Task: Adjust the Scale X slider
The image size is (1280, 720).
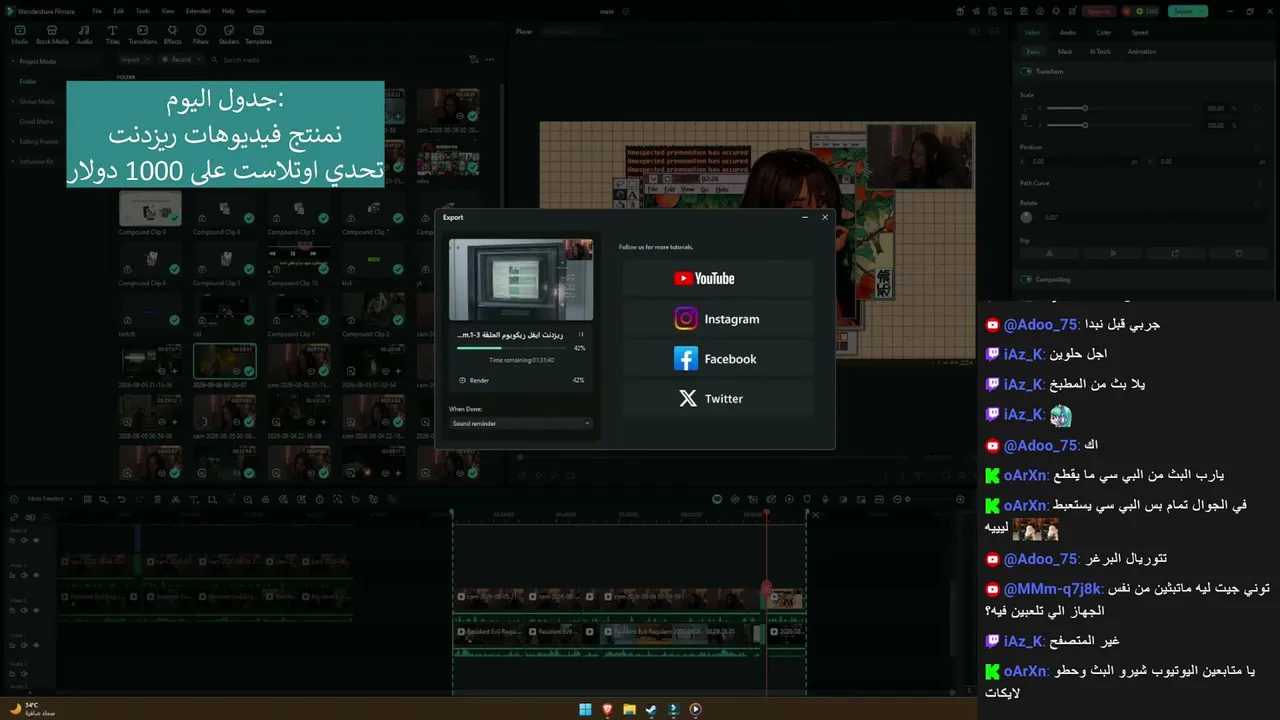Action: point(1085,108)
